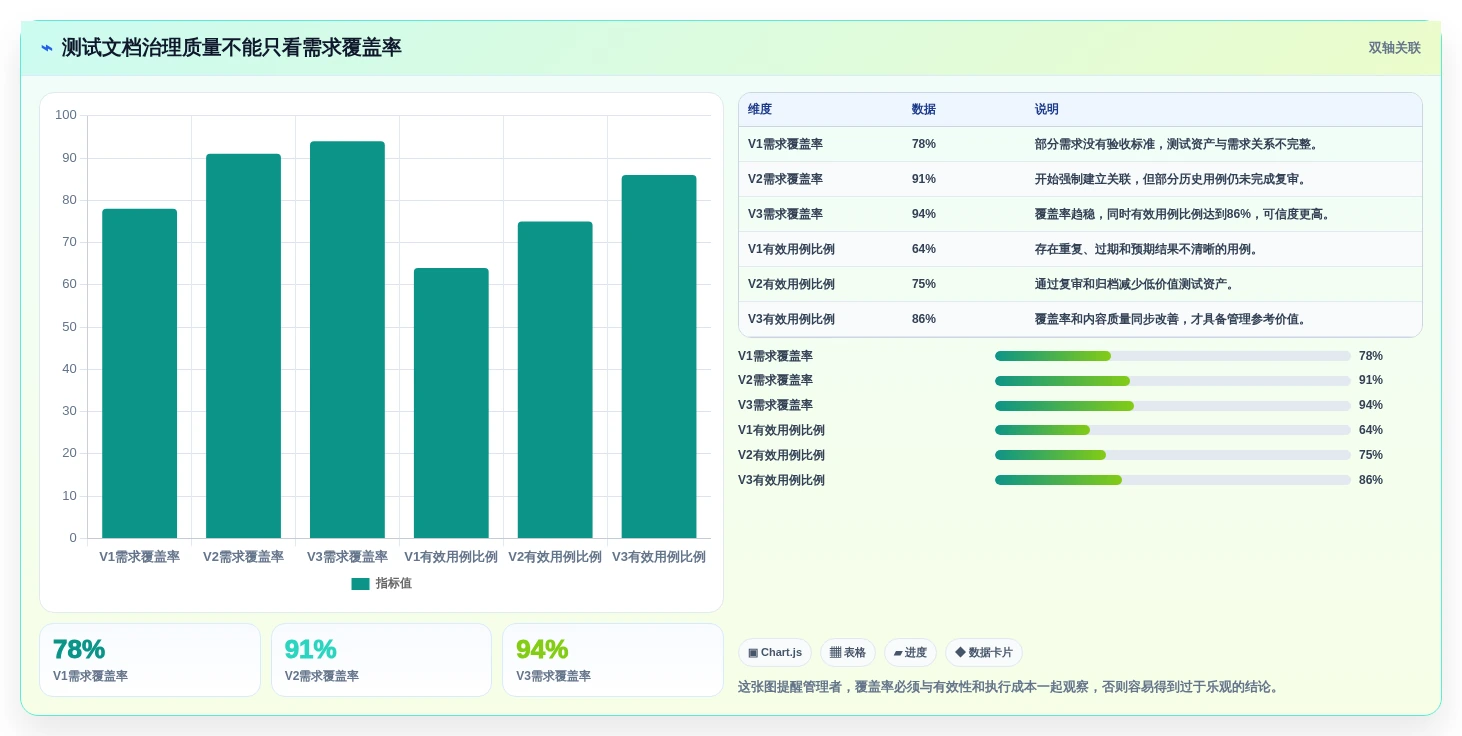Click description starting 开始强制建立关联
This screenshot has height=736, width=1462.
pos(1173,180)
